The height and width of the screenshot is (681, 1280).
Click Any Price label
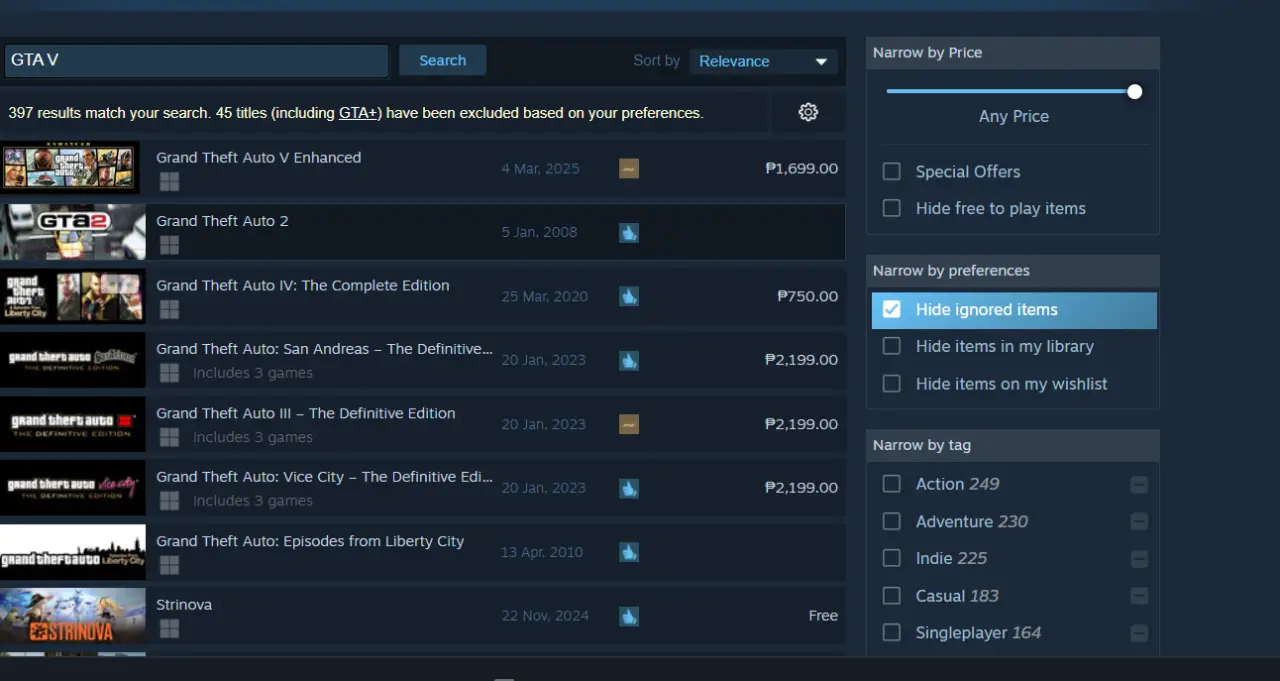1013,116
